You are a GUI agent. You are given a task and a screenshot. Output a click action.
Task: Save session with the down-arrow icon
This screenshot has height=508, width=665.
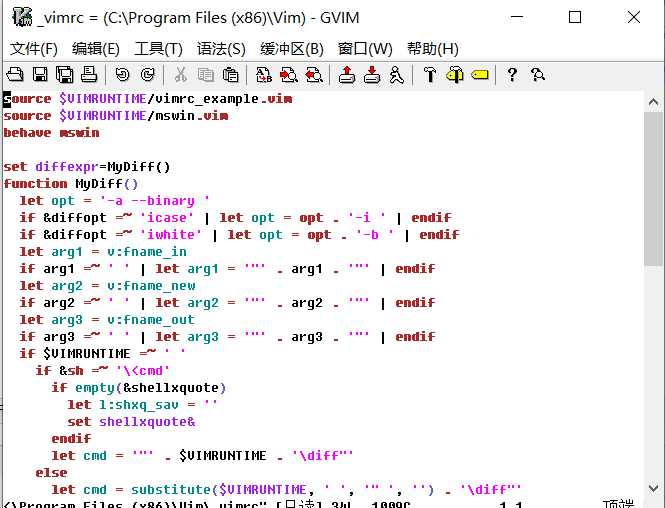coord(372,75)
